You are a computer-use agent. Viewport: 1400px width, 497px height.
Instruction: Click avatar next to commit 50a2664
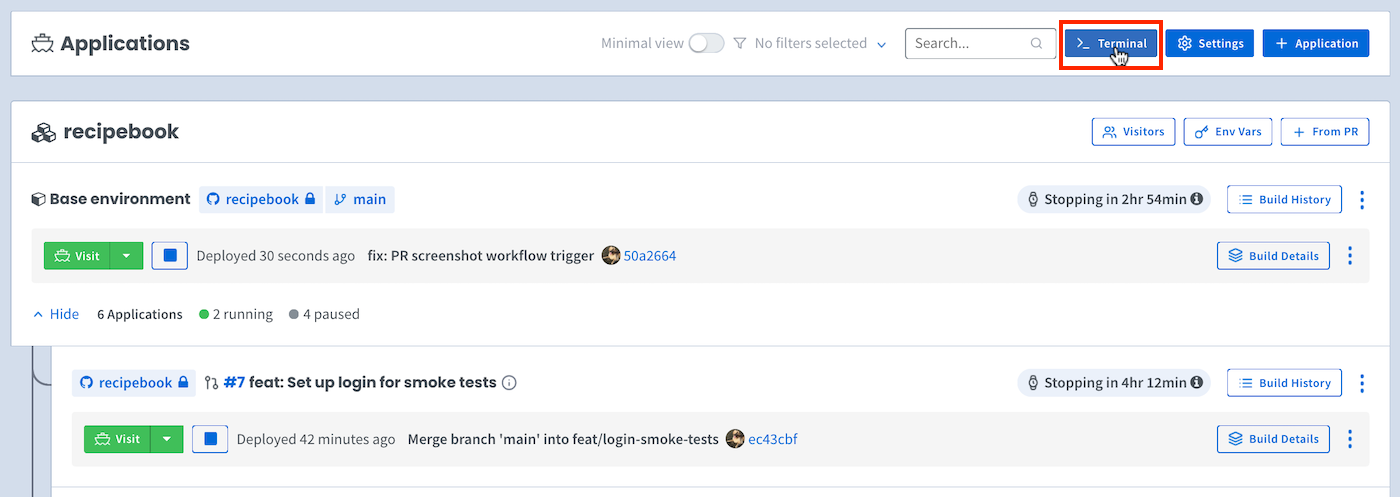pos(611,256)
